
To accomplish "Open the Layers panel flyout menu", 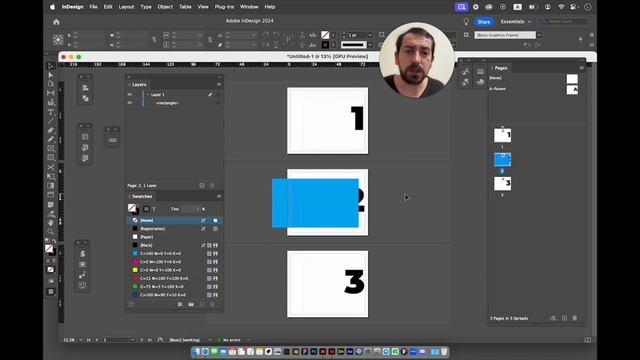I will pyautogui.click(x=219, y=84).
